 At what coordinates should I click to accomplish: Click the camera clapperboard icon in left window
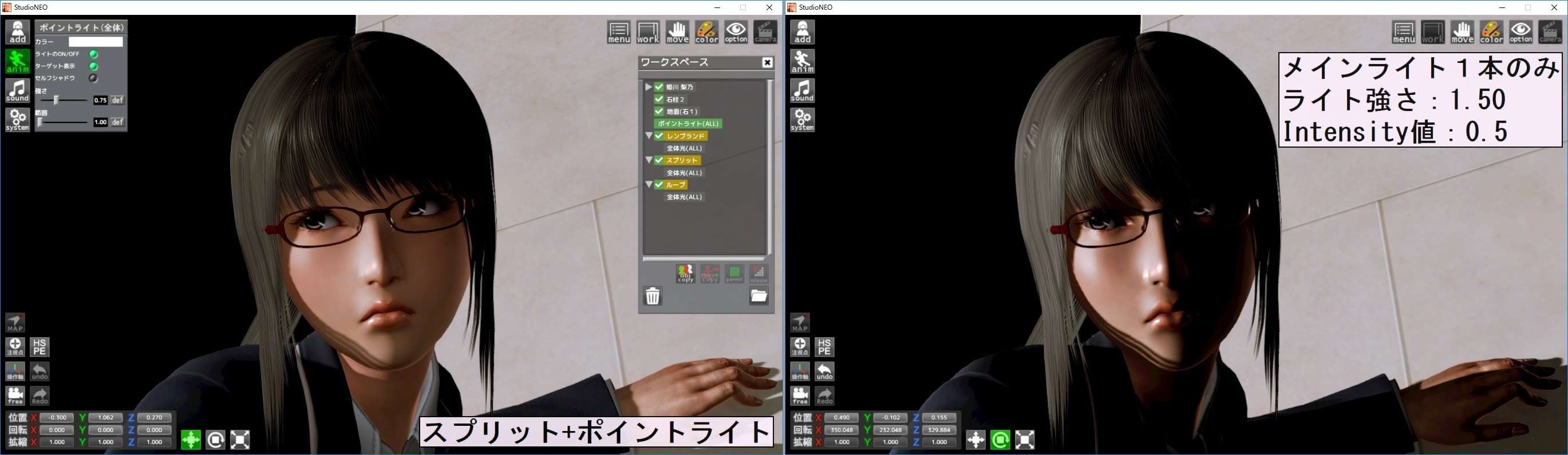click(765, 32)
